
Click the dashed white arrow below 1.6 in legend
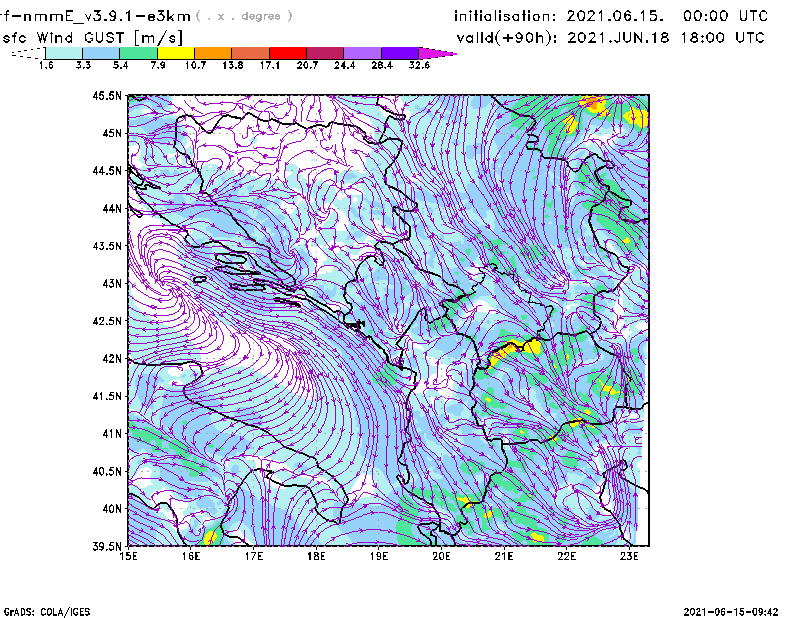click(x=28, y=53)
